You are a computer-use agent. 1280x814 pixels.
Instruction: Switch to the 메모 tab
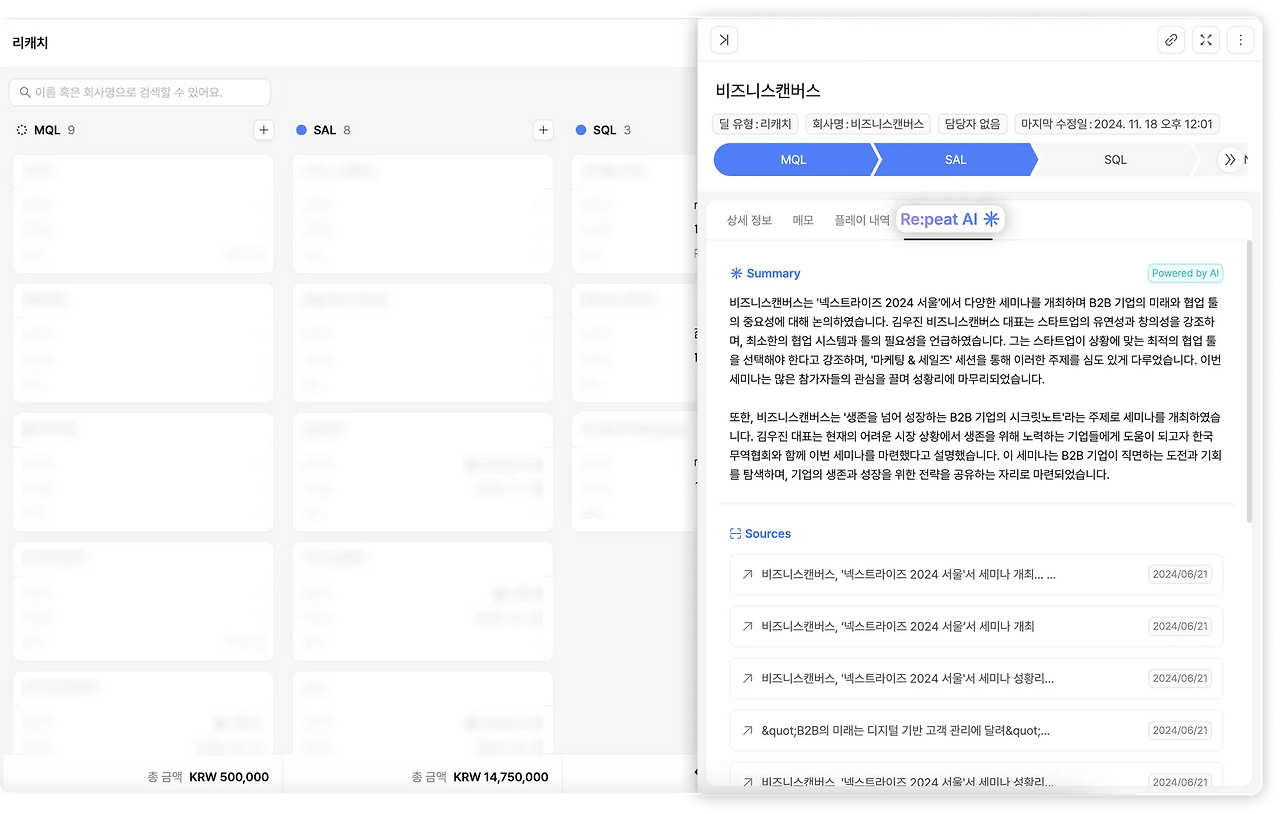click(x=802, y=219)
